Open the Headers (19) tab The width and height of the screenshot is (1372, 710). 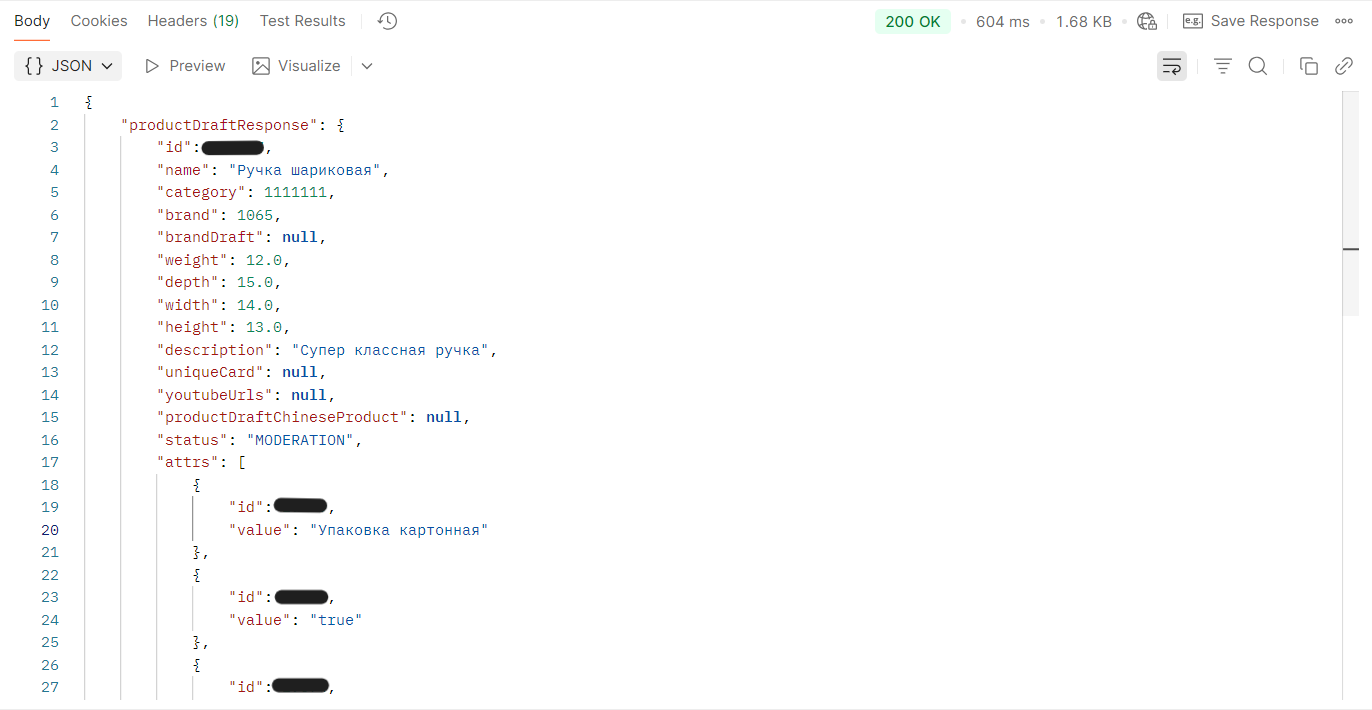click(193, 21)
